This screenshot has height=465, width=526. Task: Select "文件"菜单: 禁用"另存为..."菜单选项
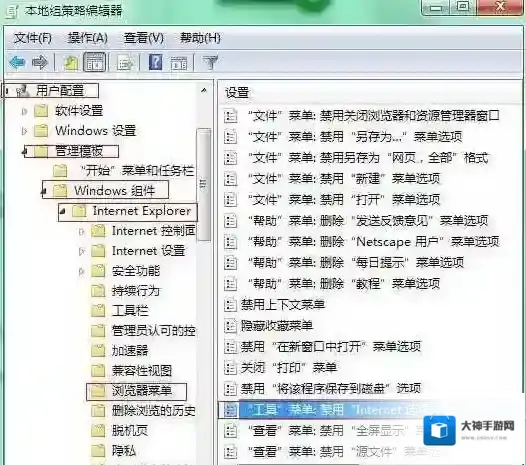pyautogui.click(x=355, y=137)
